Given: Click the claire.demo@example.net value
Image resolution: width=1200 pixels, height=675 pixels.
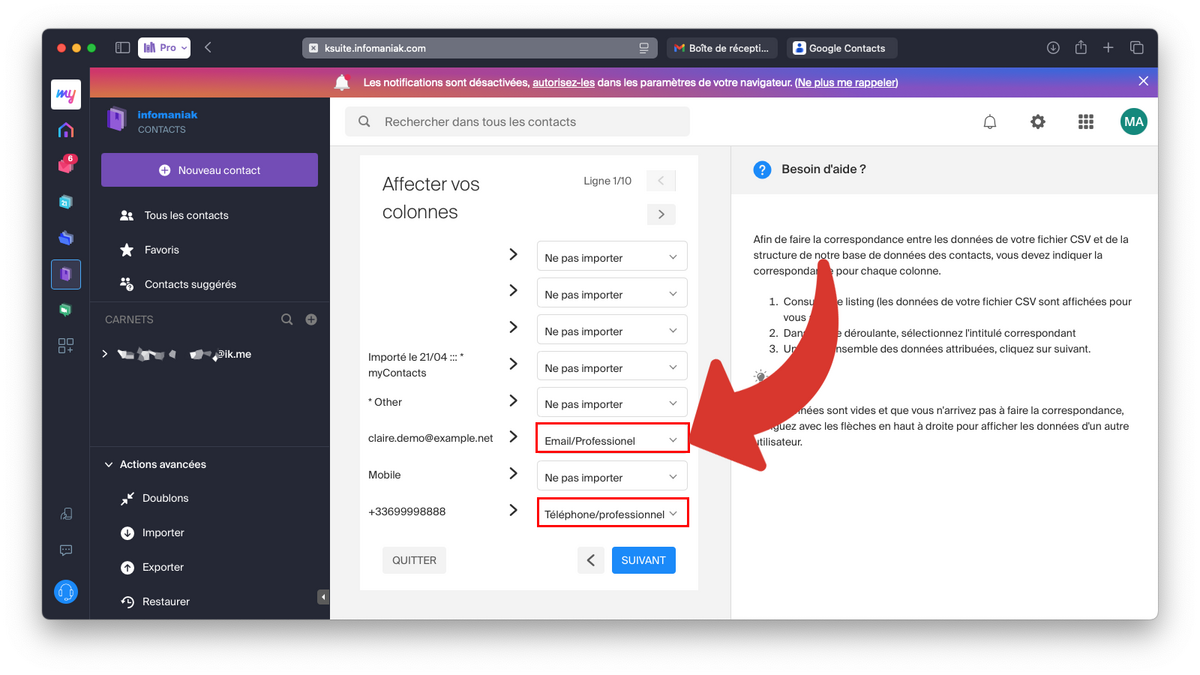Looking at the screenshot, I should [x=431, y=438].
